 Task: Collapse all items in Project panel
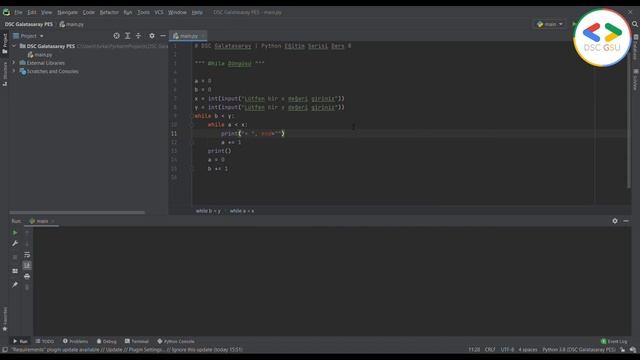click(x=138, y=36)
